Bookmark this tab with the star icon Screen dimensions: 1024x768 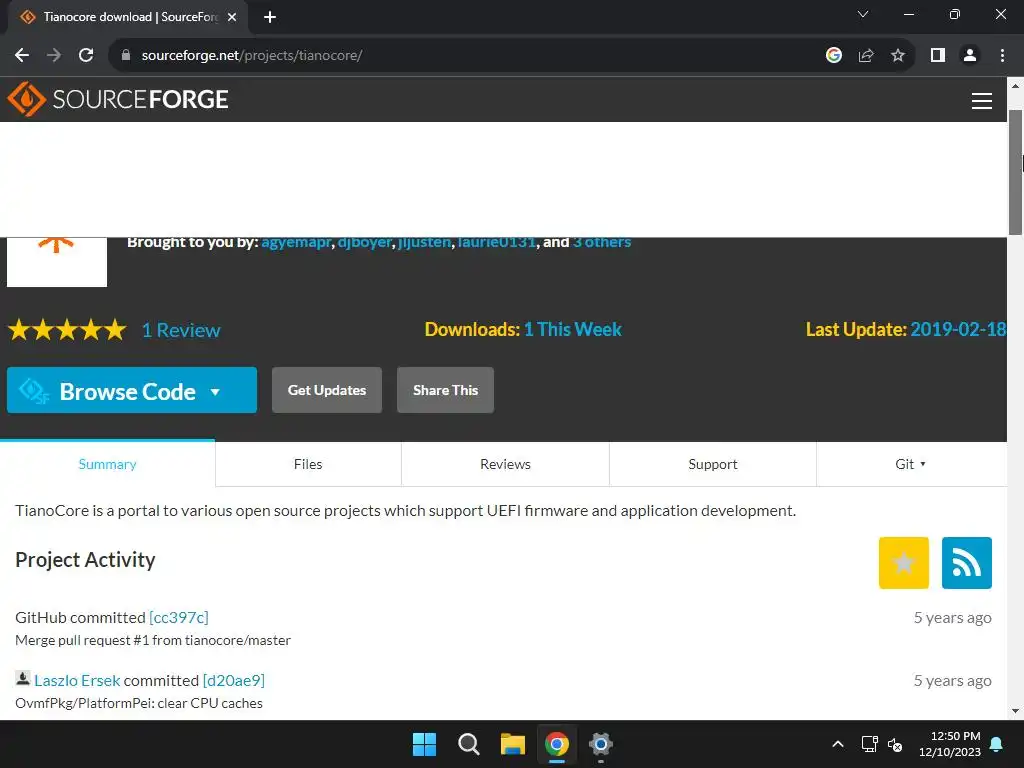[898, 55]
